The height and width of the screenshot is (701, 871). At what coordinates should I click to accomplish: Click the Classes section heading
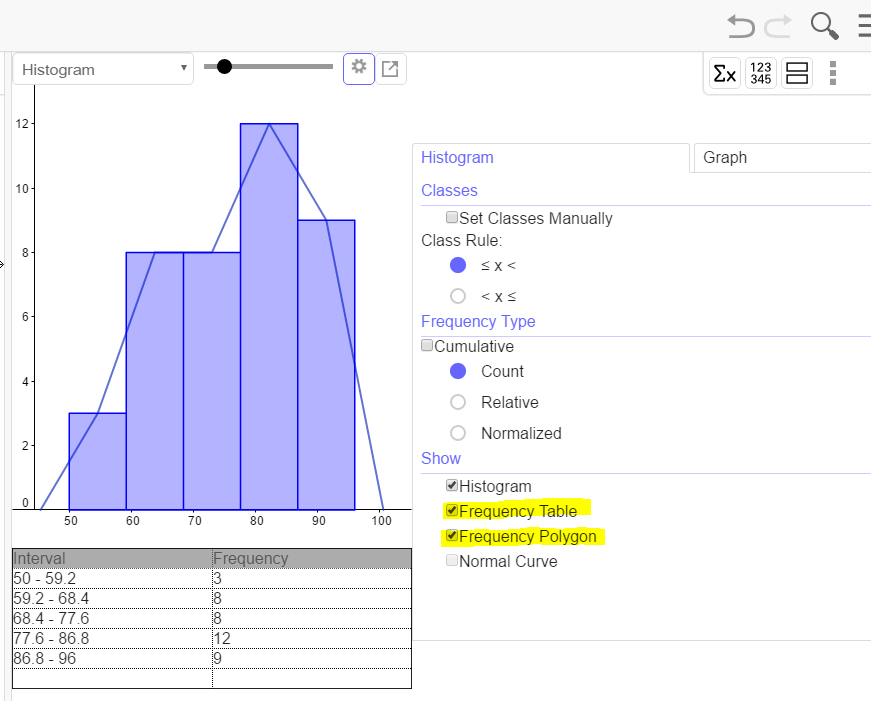click(x=449, y=191)
